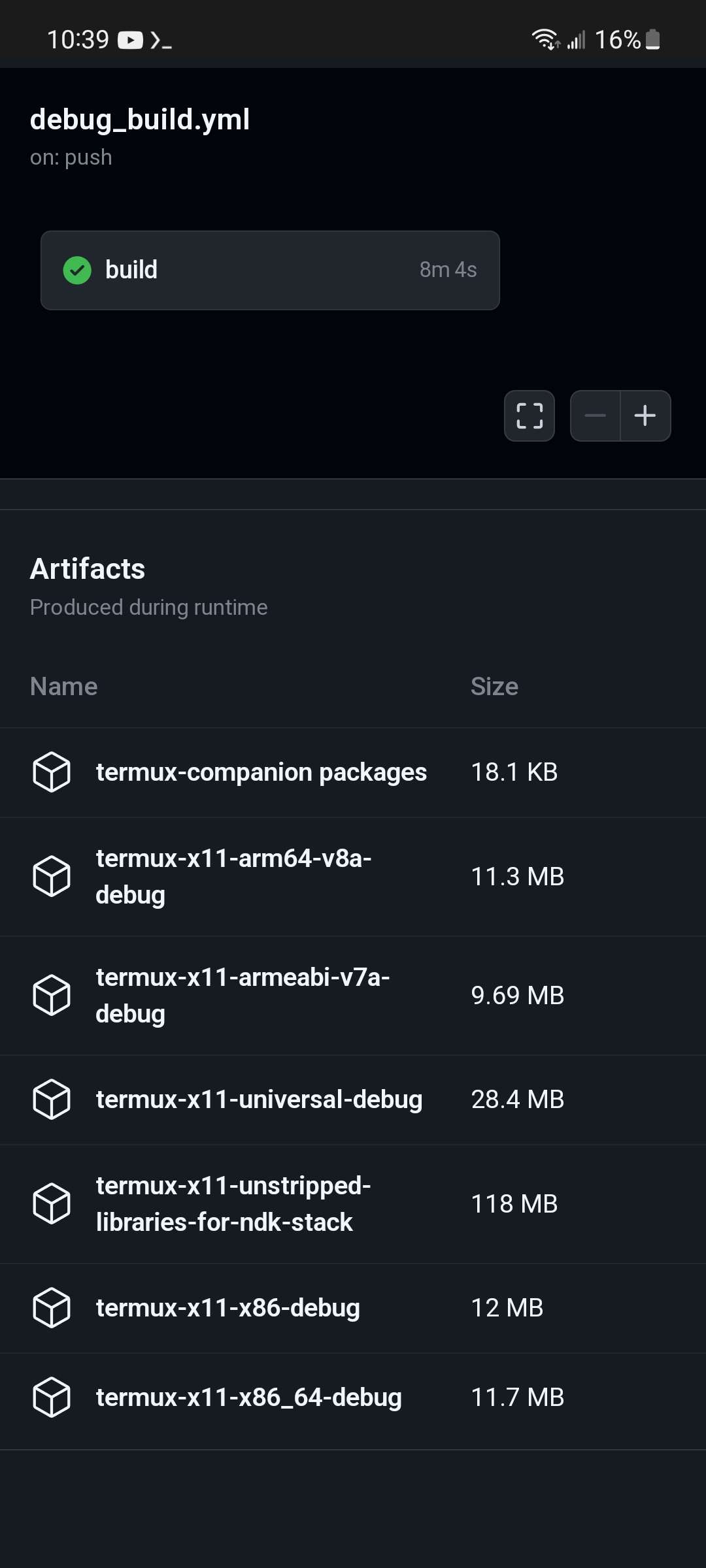
Task: Open the termux-x11-x86_64-debug artifact icon
Action: 52,1396
